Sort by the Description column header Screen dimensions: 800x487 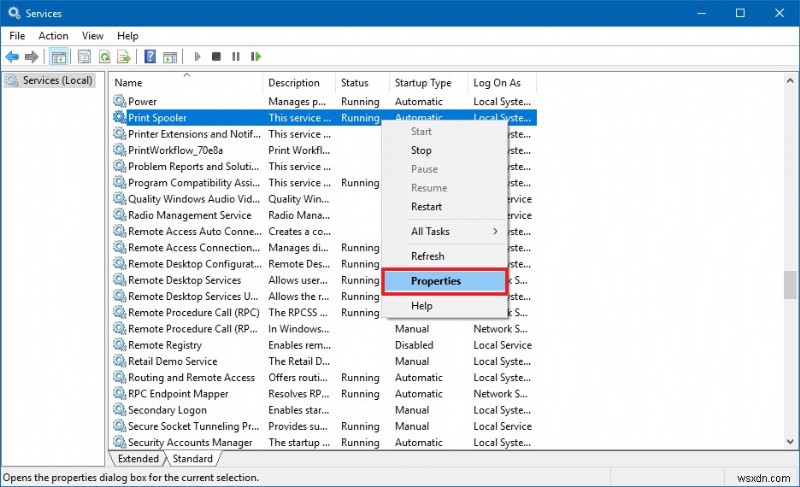(299, 83)
